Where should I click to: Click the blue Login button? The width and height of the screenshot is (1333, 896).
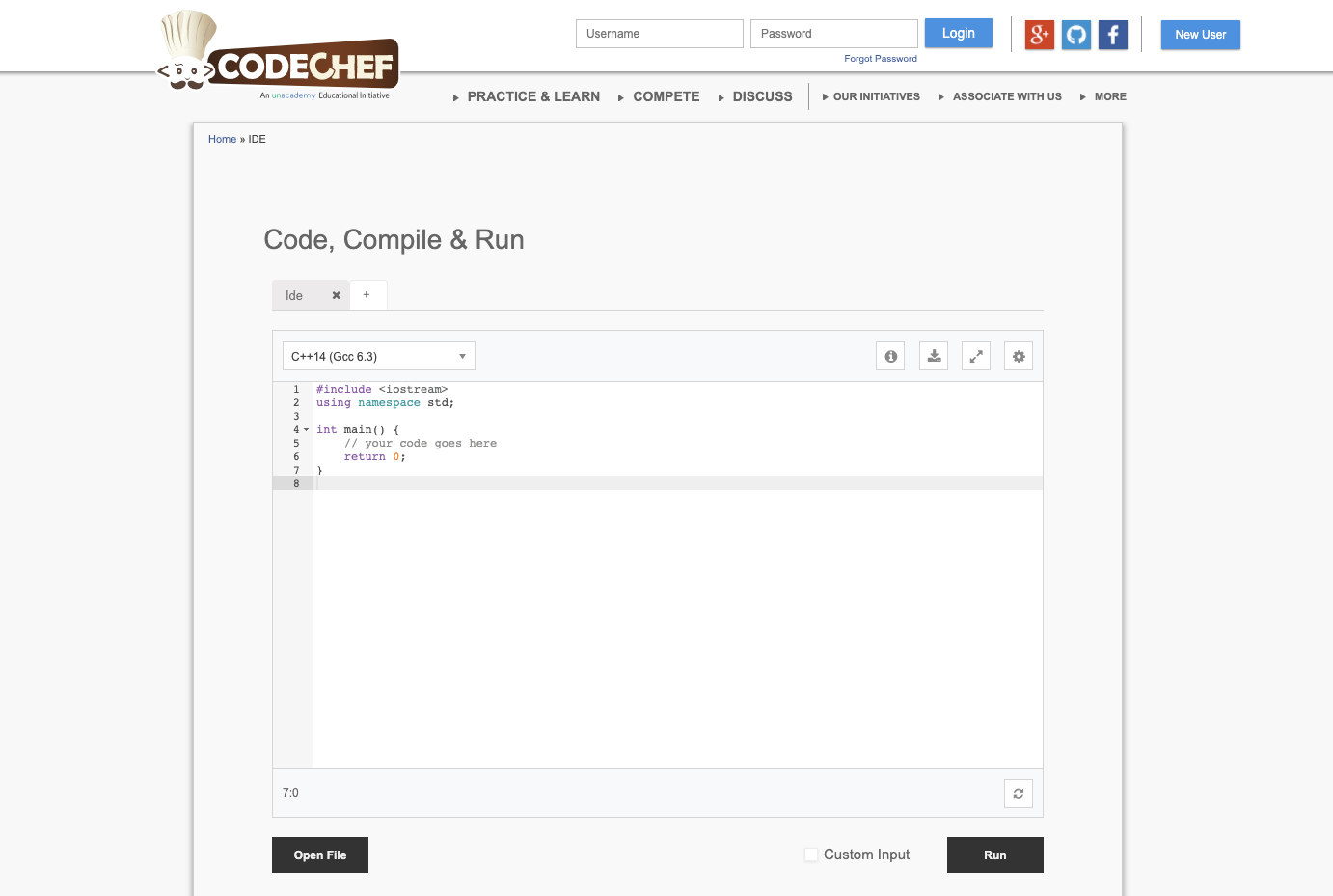click(x=958, y=33)
